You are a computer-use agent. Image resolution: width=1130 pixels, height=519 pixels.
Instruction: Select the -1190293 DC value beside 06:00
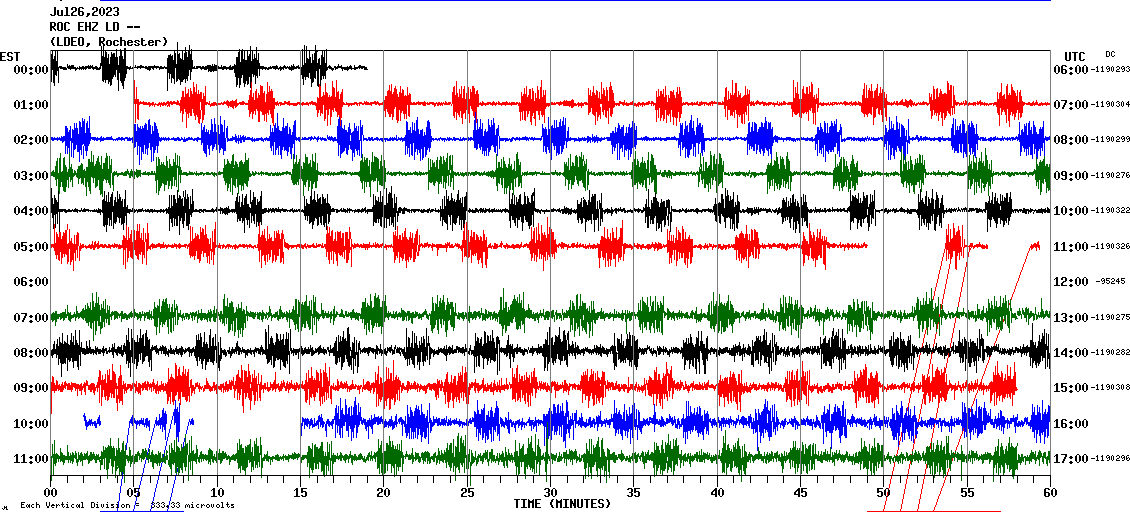(1109, 70)
